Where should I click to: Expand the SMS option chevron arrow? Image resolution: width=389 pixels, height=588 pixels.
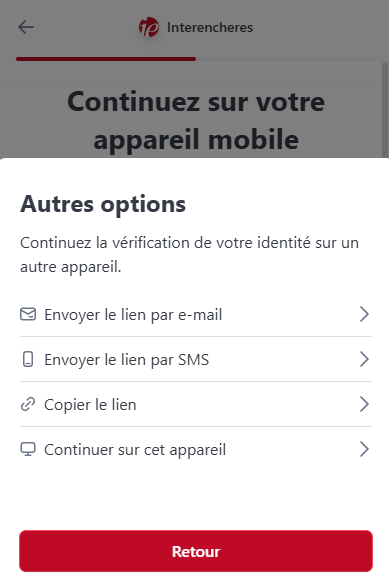pos(364,359)
